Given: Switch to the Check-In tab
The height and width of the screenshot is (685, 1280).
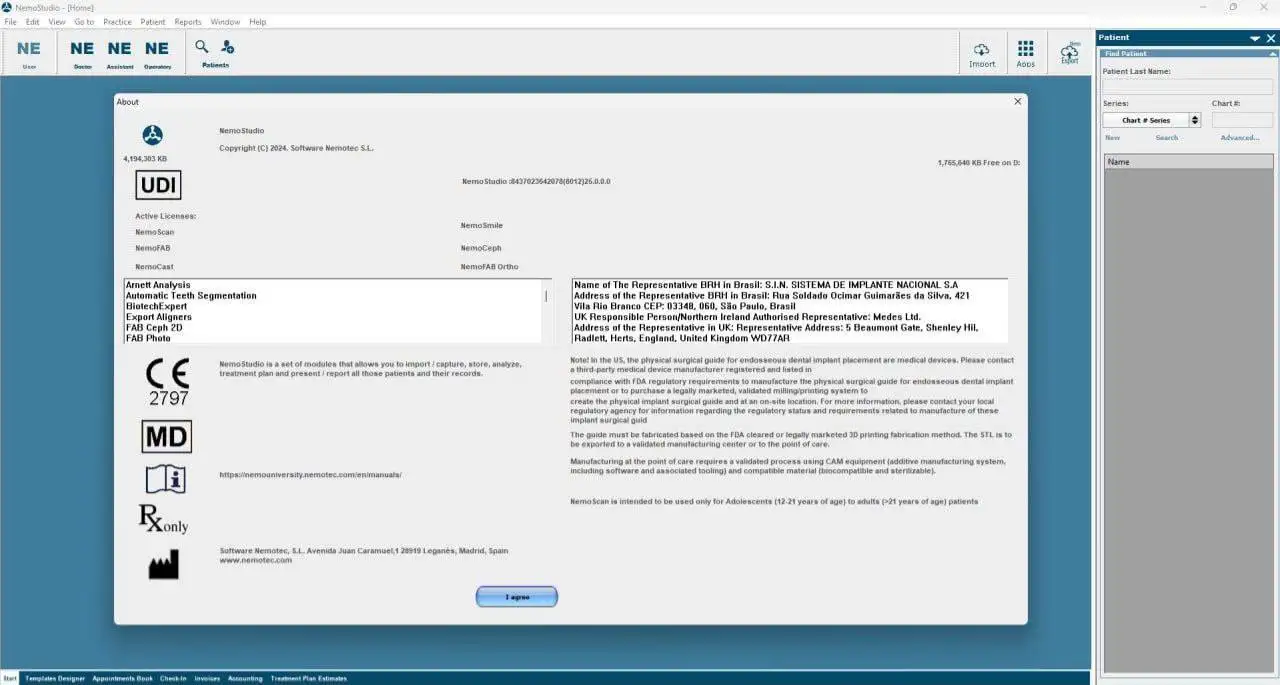Looking at the screenshot, I should (173, 679).
